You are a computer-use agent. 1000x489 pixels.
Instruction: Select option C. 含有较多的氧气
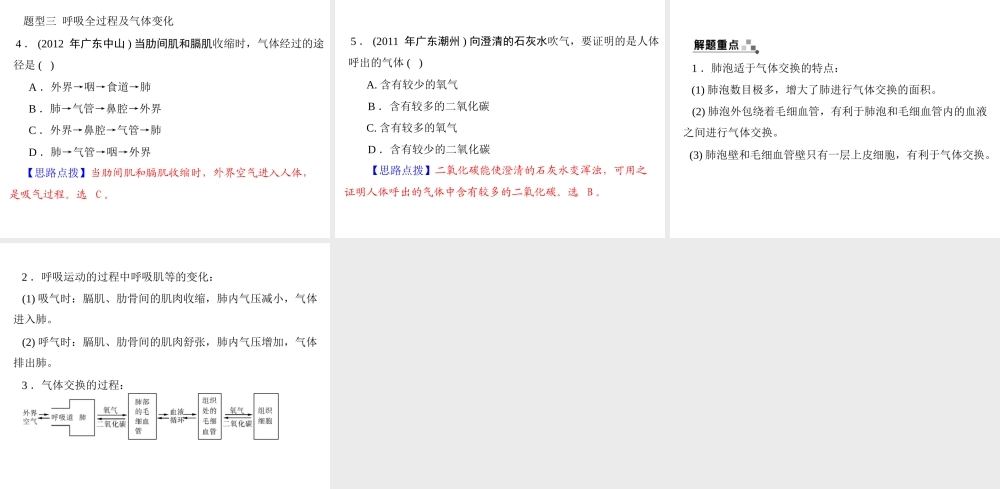click(x=412, y=128)
